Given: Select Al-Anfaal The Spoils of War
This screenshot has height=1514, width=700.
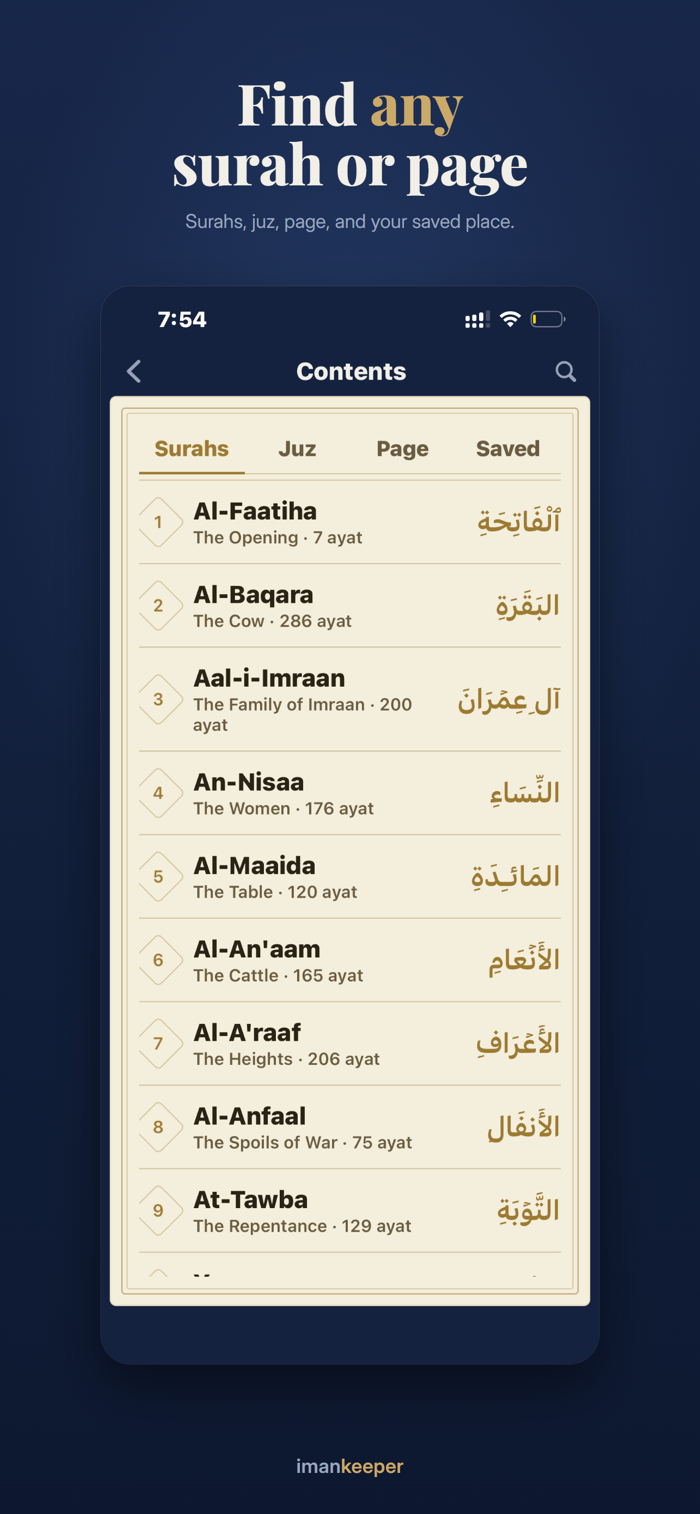Looking at the screenshot, I should pyautogui.click(x=350, y=1127).
